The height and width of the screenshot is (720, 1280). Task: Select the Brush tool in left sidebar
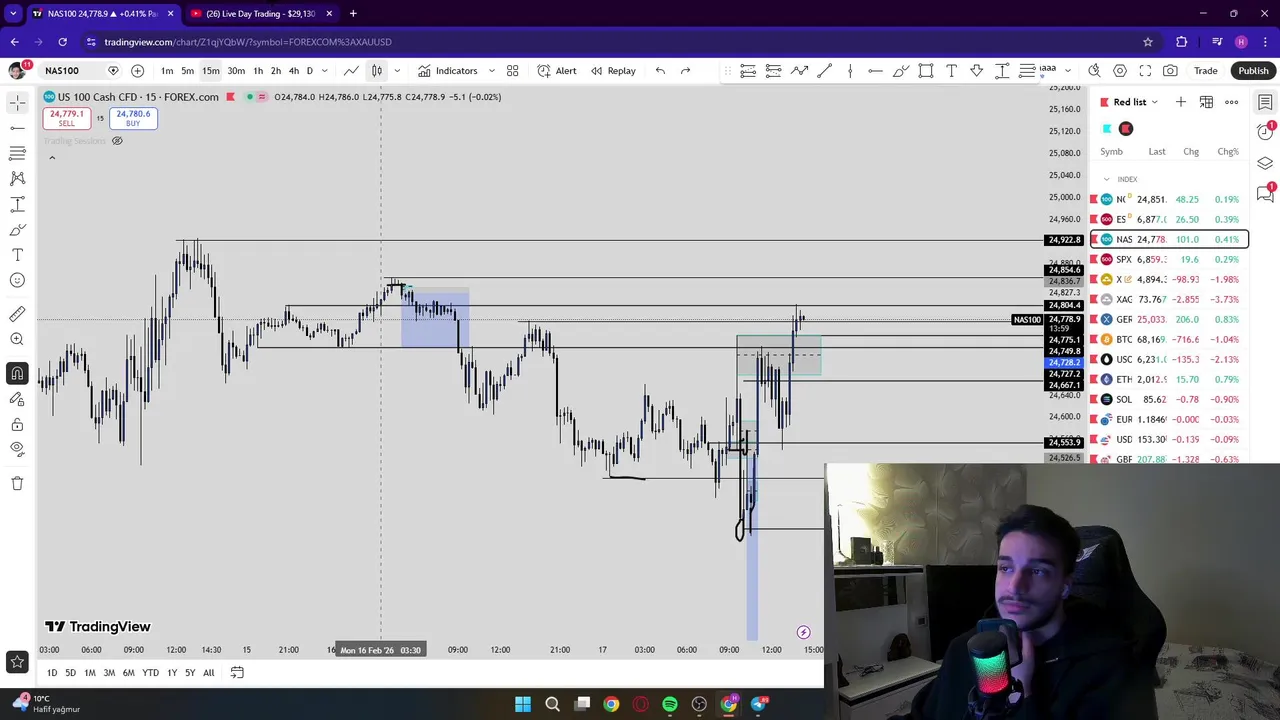17,229
